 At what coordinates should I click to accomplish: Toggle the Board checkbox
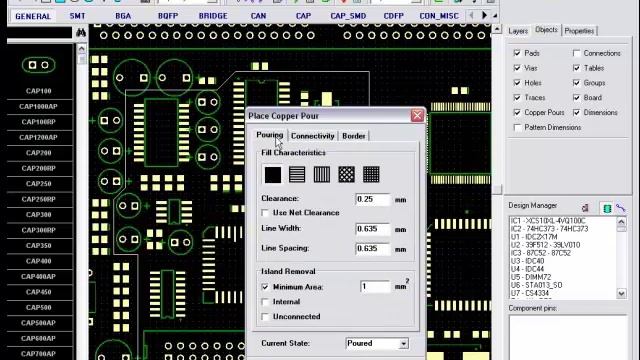point(576,98)
